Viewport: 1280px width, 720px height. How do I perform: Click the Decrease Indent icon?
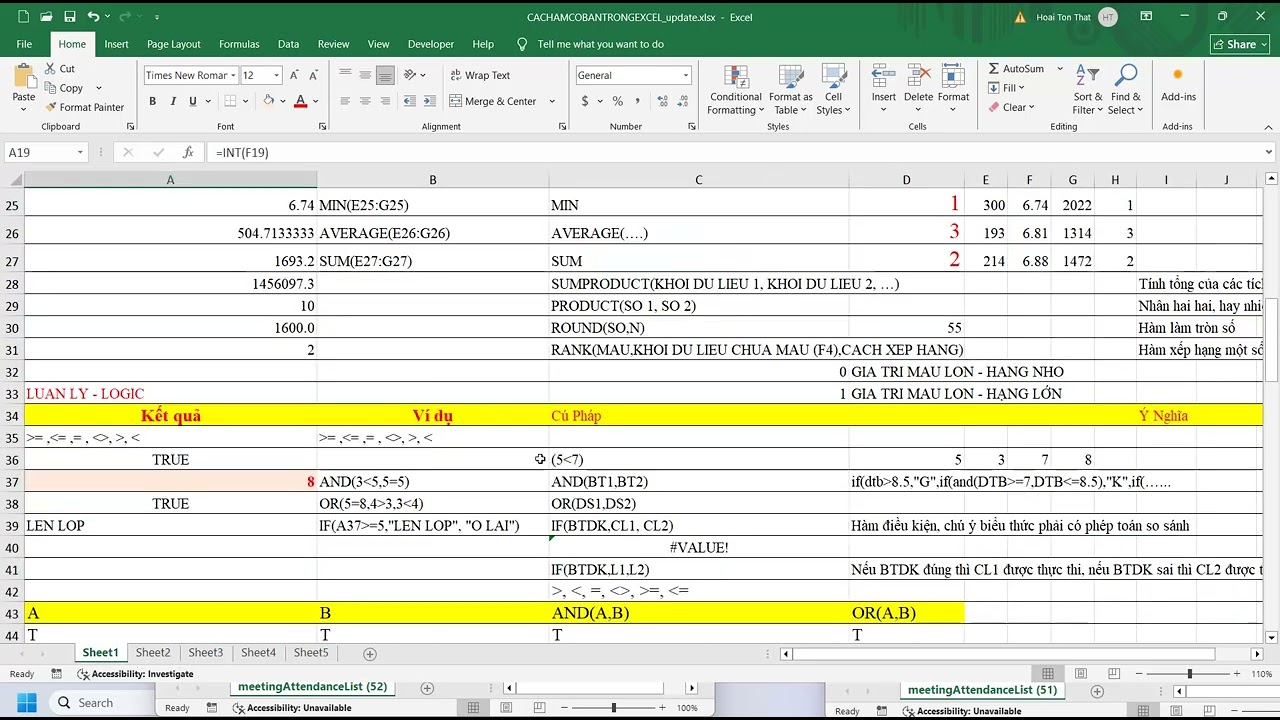(x=409, y=101)
